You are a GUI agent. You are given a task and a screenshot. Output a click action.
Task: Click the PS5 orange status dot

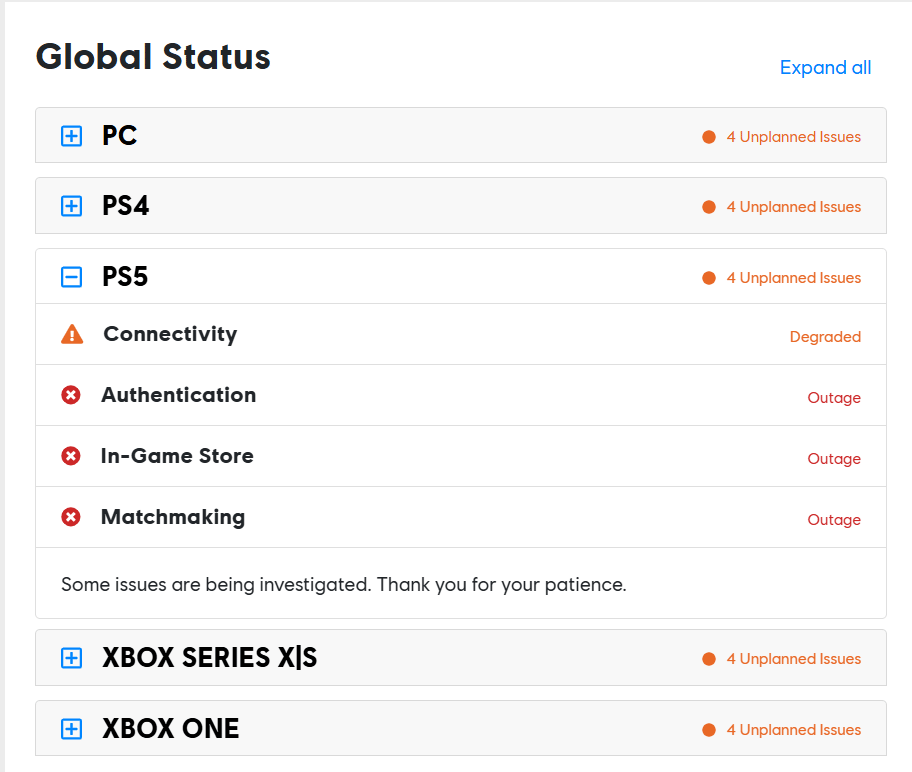[709, 278]
